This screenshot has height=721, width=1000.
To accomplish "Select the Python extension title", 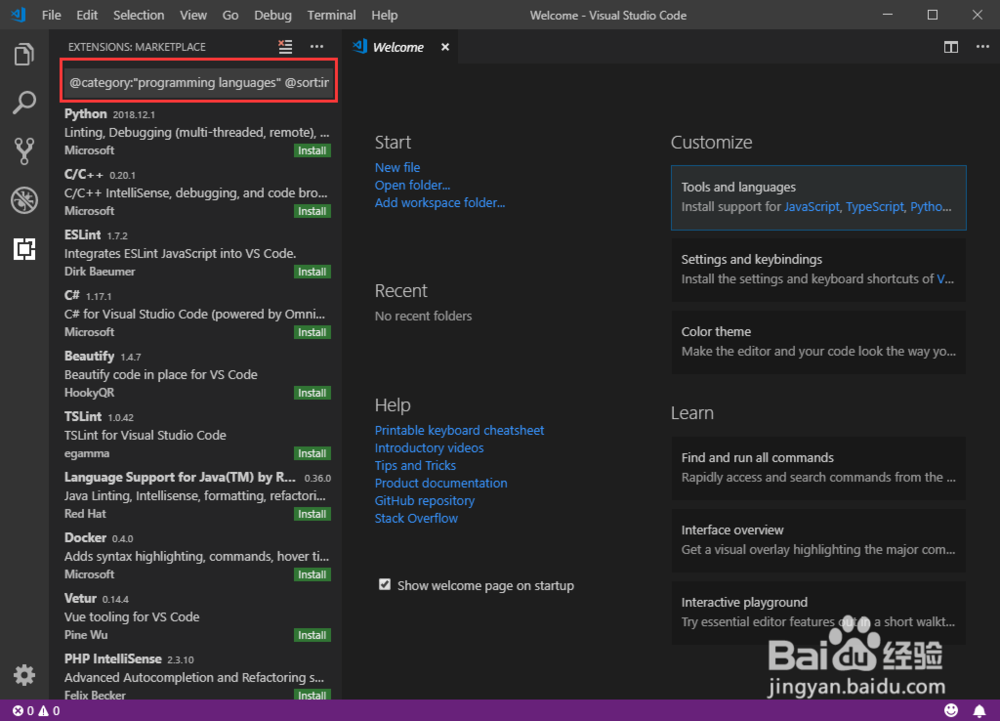I will [x=85, y=113].
